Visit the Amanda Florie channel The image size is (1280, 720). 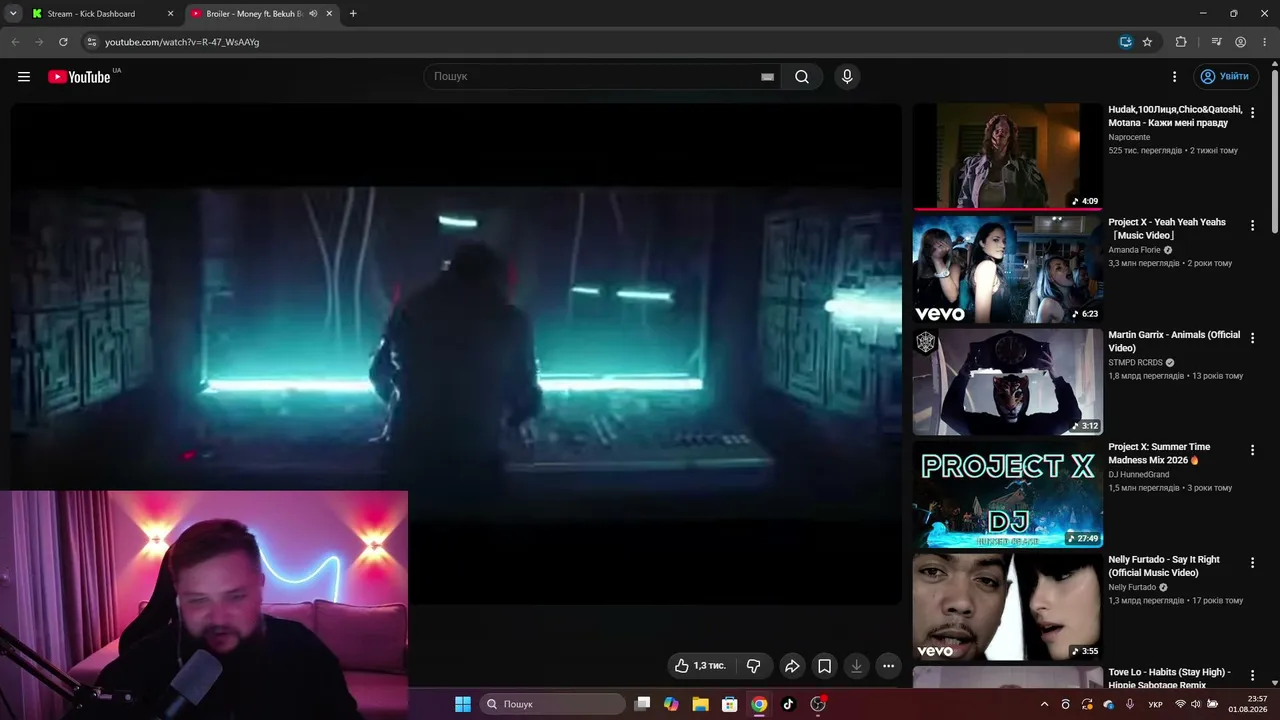pos(1134,250)
